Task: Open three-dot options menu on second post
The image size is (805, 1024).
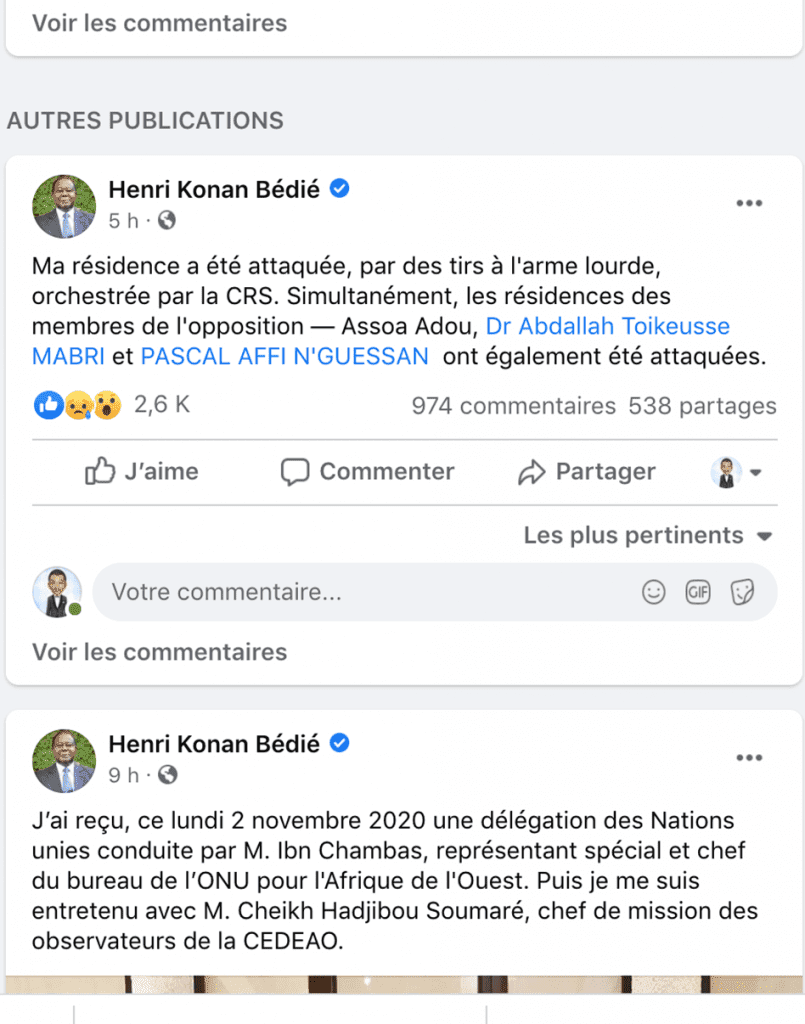Action: coord(749,758)
